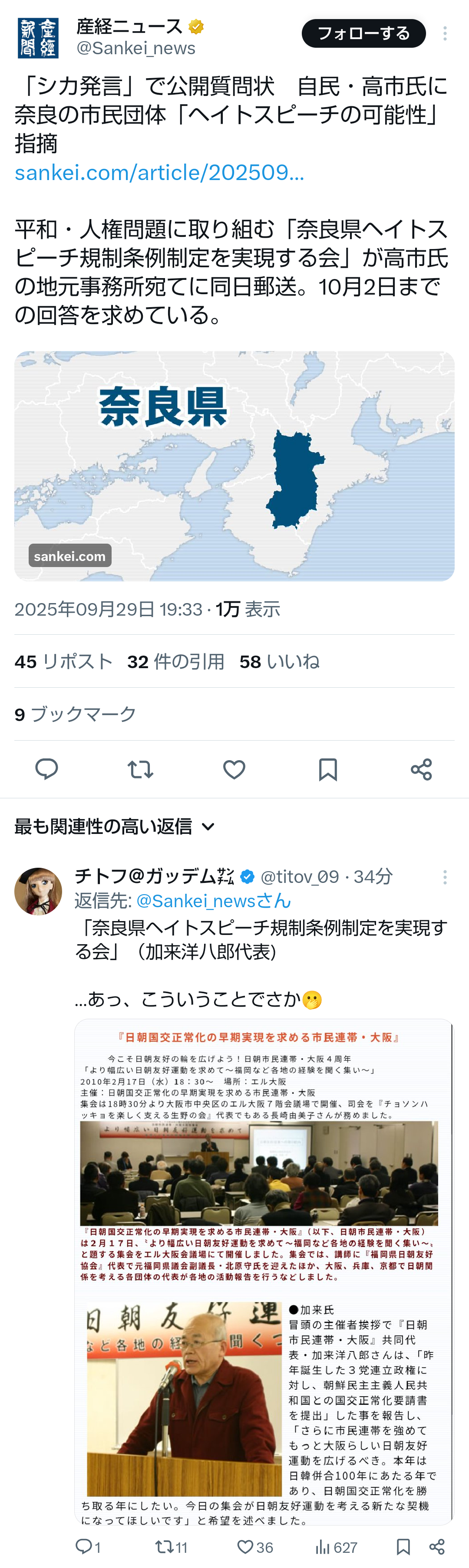Reply to the Sankei News post
The height and width of the screenshot is (1568, 469).
point(46,769)
